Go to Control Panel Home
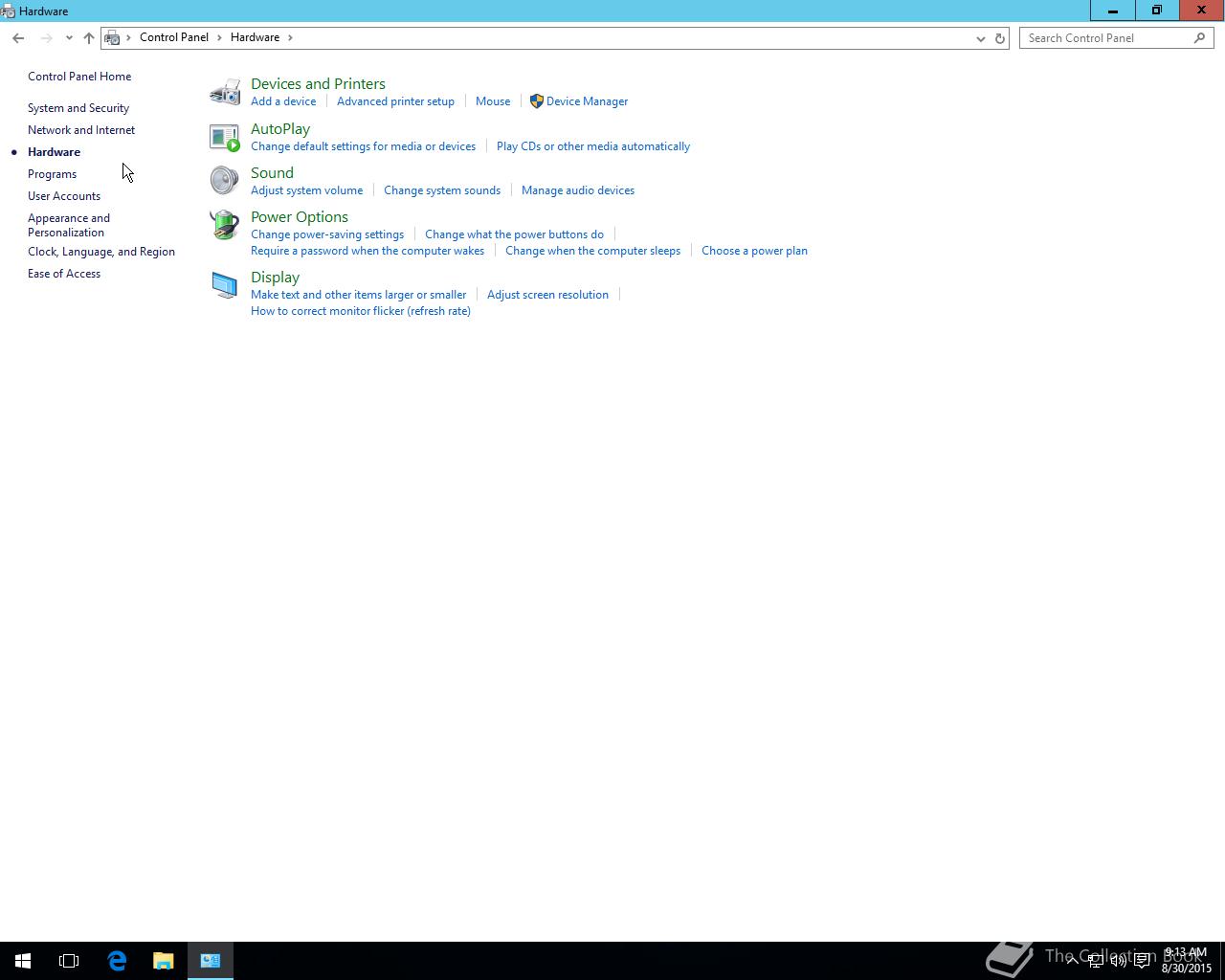The image size is (1225, 980). coord(79,77)
